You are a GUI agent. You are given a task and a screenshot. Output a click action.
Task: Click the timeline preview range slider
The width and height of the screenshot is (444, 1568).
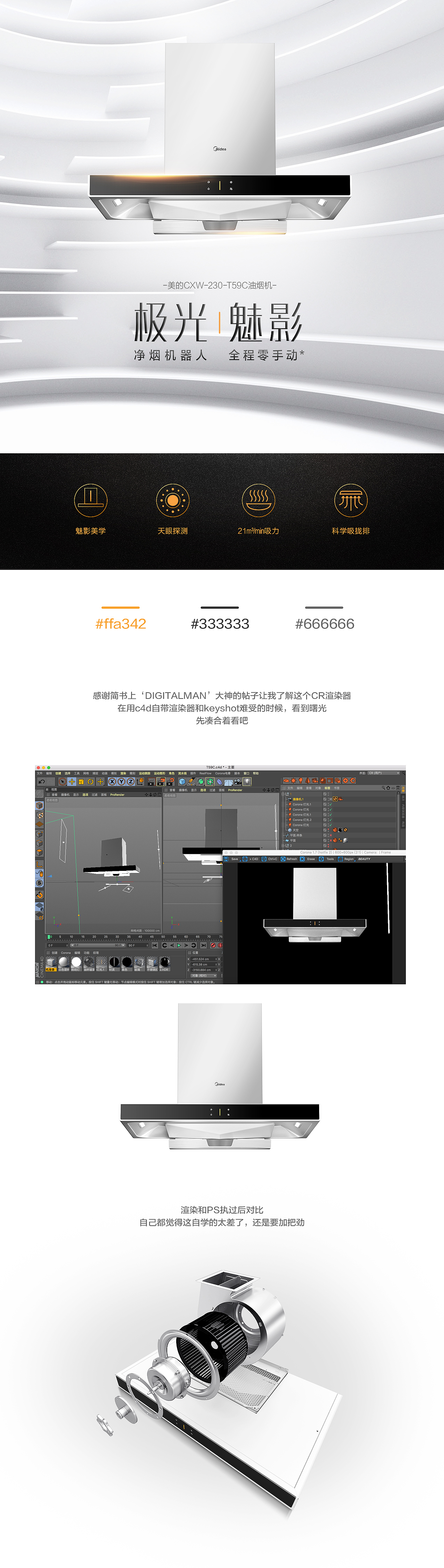pyautogui.click(x=97, y=945)
